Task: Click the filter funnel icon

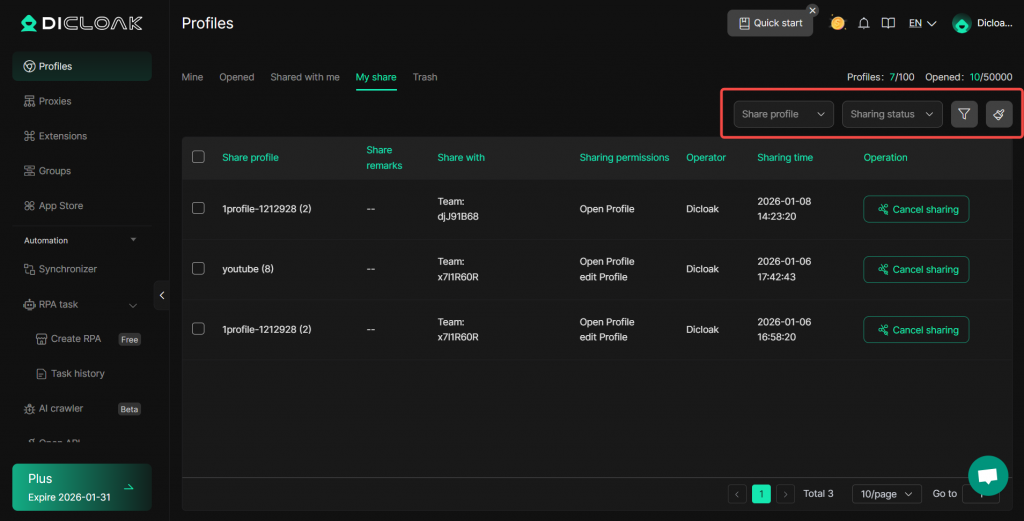Action: (x=963, y=114)
